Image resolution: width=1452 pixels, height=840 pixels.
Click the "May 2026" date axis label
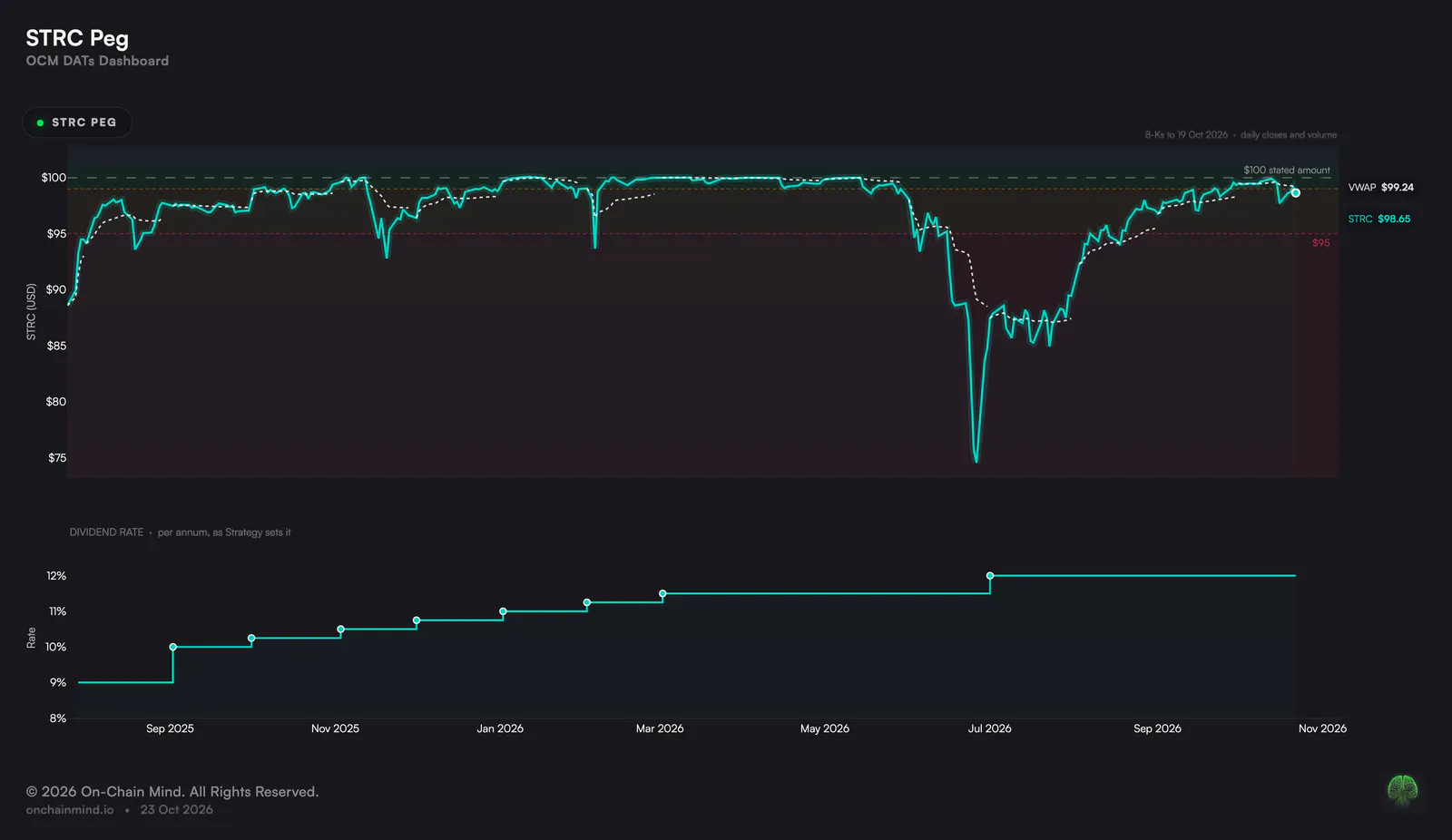[825, 728]
